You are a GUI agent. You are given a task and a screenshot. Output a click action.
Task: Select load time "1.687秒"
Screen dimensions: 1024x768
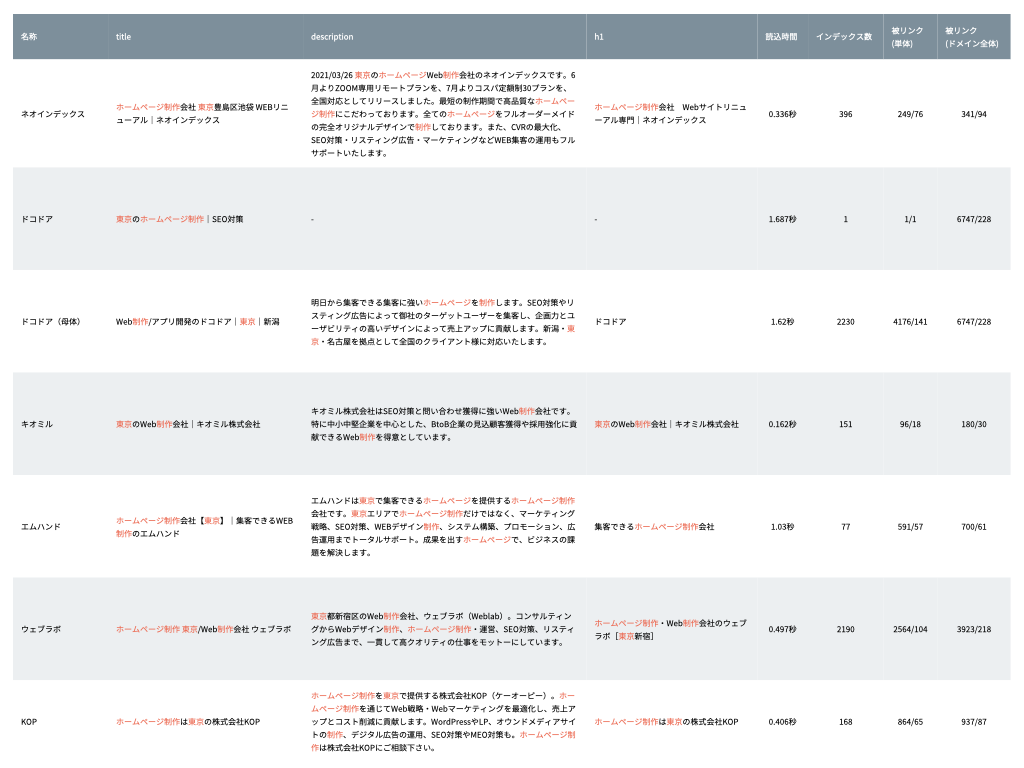tap(782, 219)
